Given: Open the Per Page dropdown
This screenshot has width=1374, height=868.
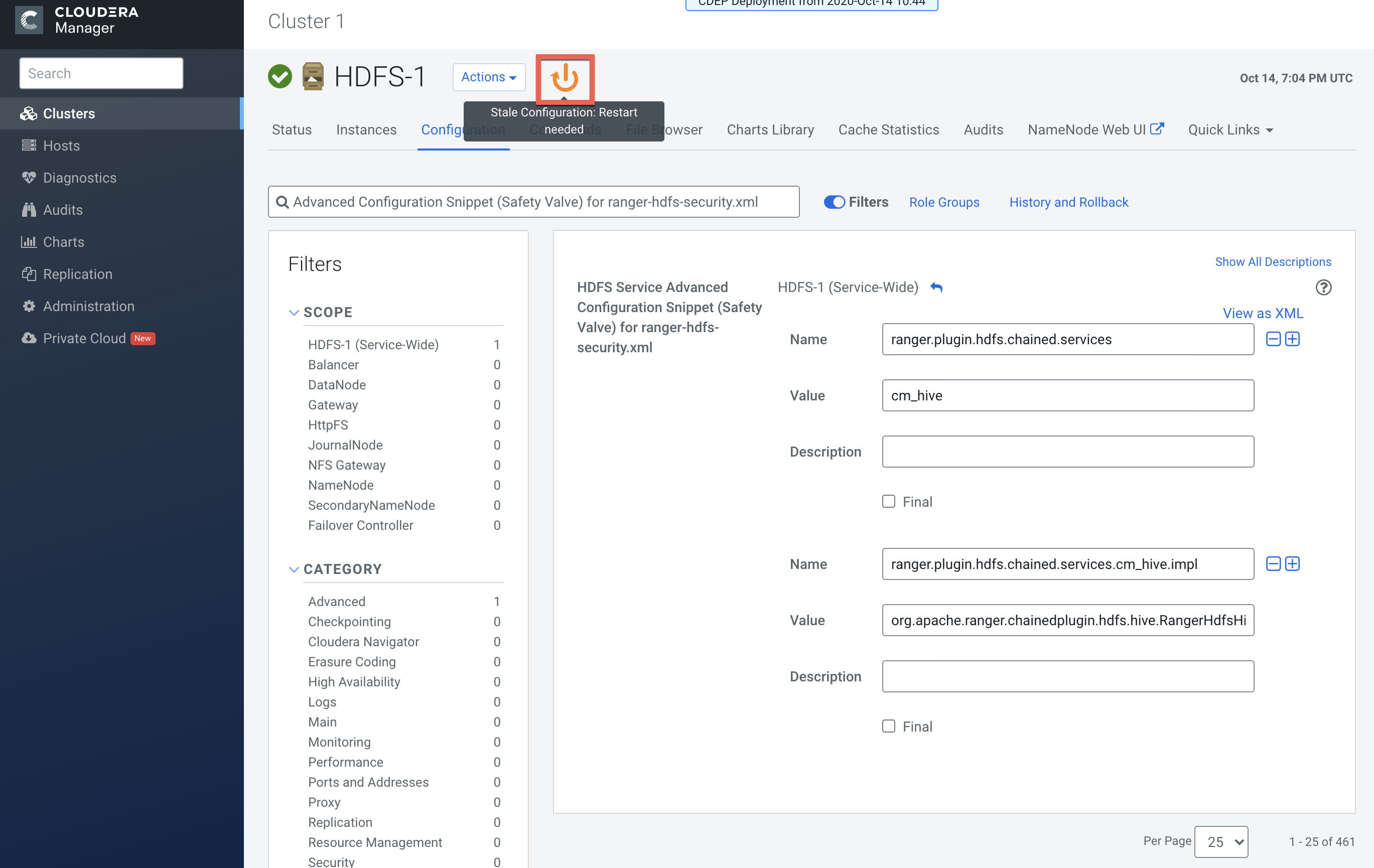Looking at the screenshot, I should (1221, 841).
